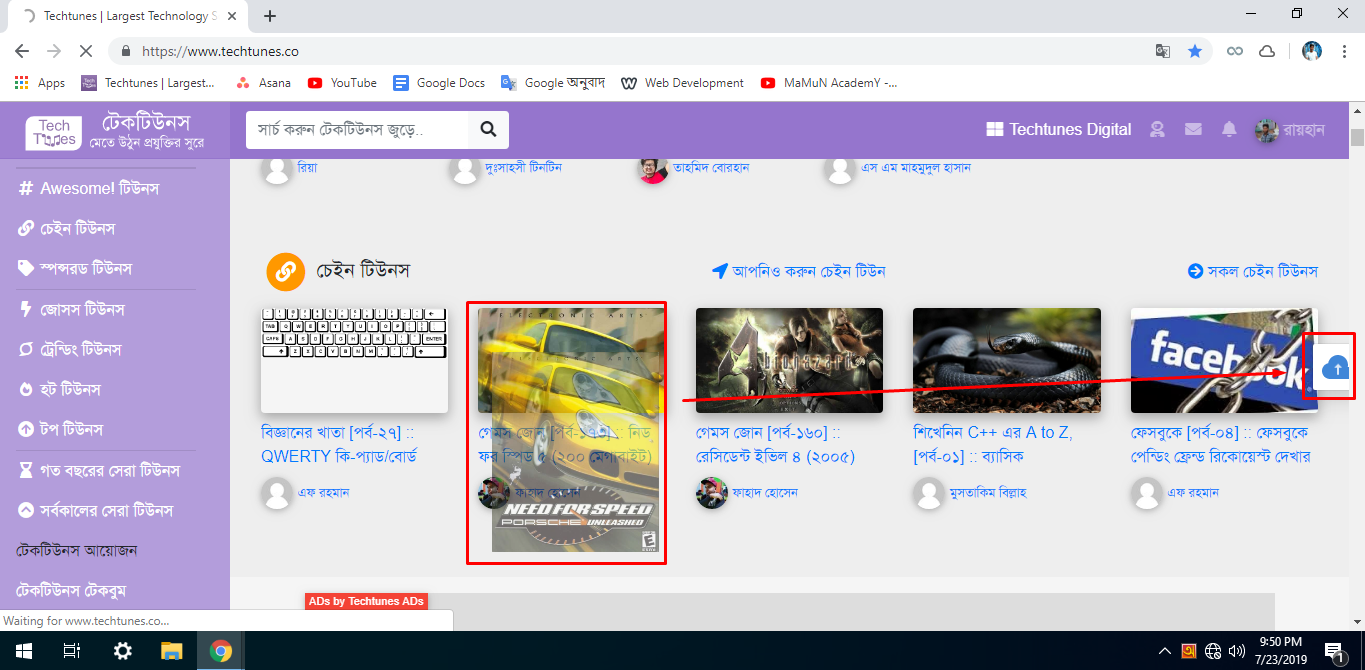Focus the Techtunes search input field
This screenshot has height=670, width=1365.
pyautogui.click(x=357, y=130)
